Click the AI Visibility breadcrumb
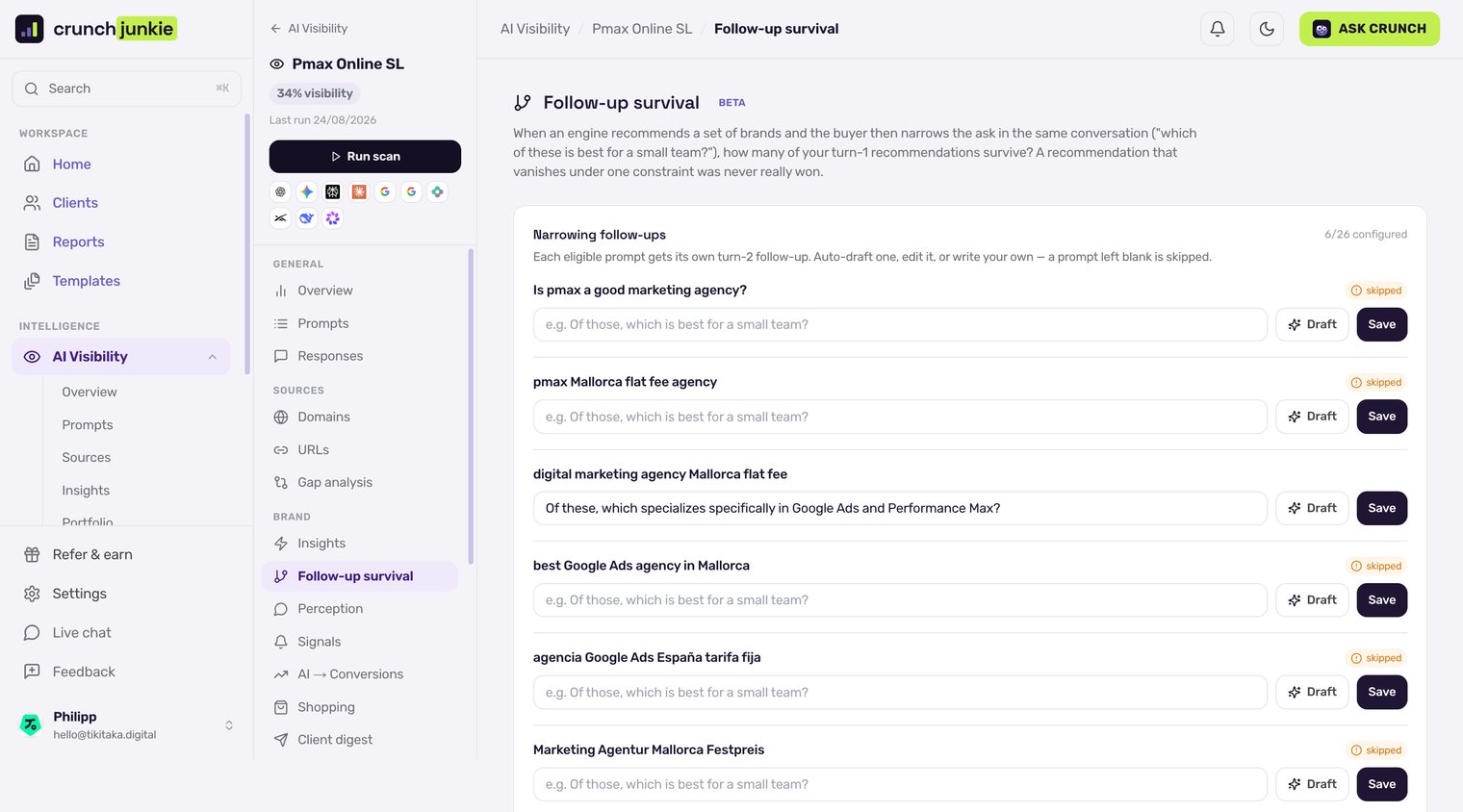The image size is (1463, 812). [x=535, y=29]
